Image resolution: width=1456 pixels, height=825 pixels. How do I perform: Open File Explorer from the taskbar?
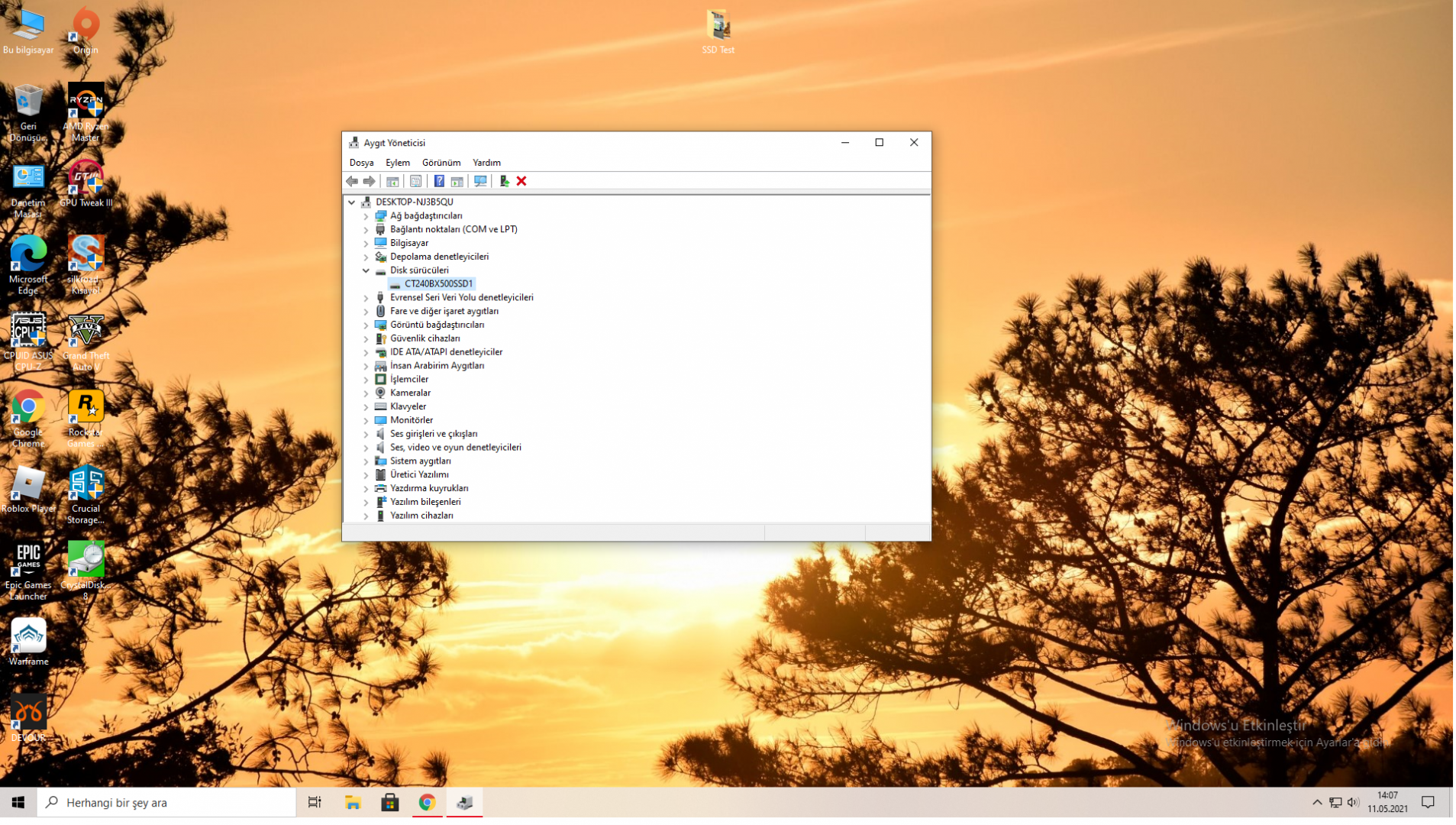353,803
